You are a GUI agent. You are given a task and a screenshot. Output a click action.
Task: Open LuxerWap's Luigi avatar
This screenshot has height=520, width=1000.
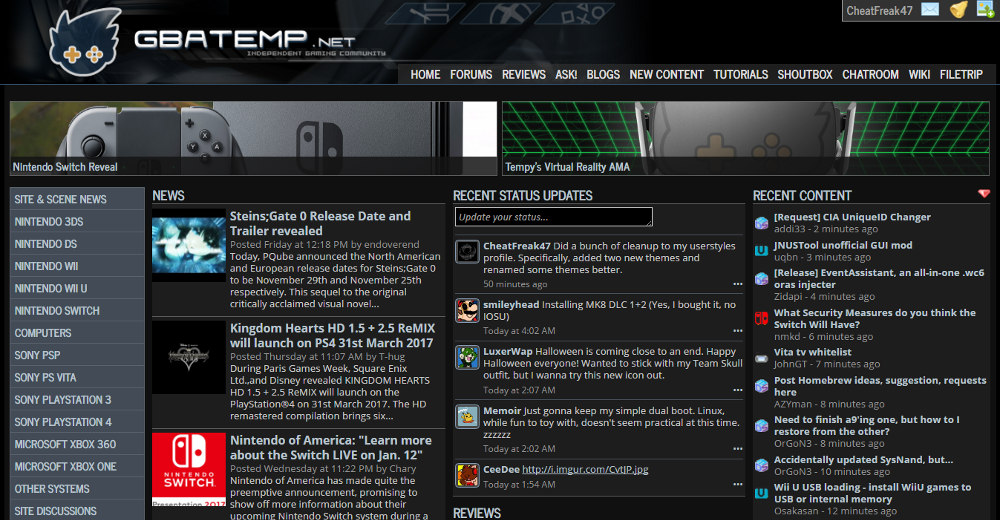(467, 357)
